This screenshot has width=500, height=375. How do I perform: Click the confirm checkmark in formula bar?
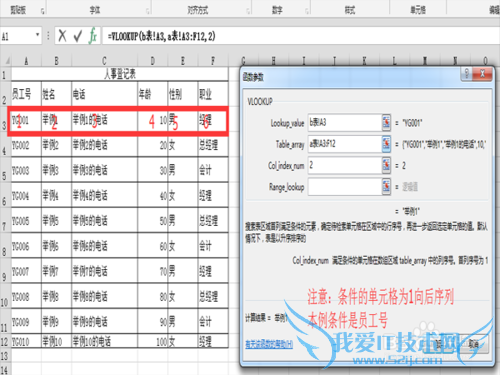pyautogui.click(x=78, y=36)
